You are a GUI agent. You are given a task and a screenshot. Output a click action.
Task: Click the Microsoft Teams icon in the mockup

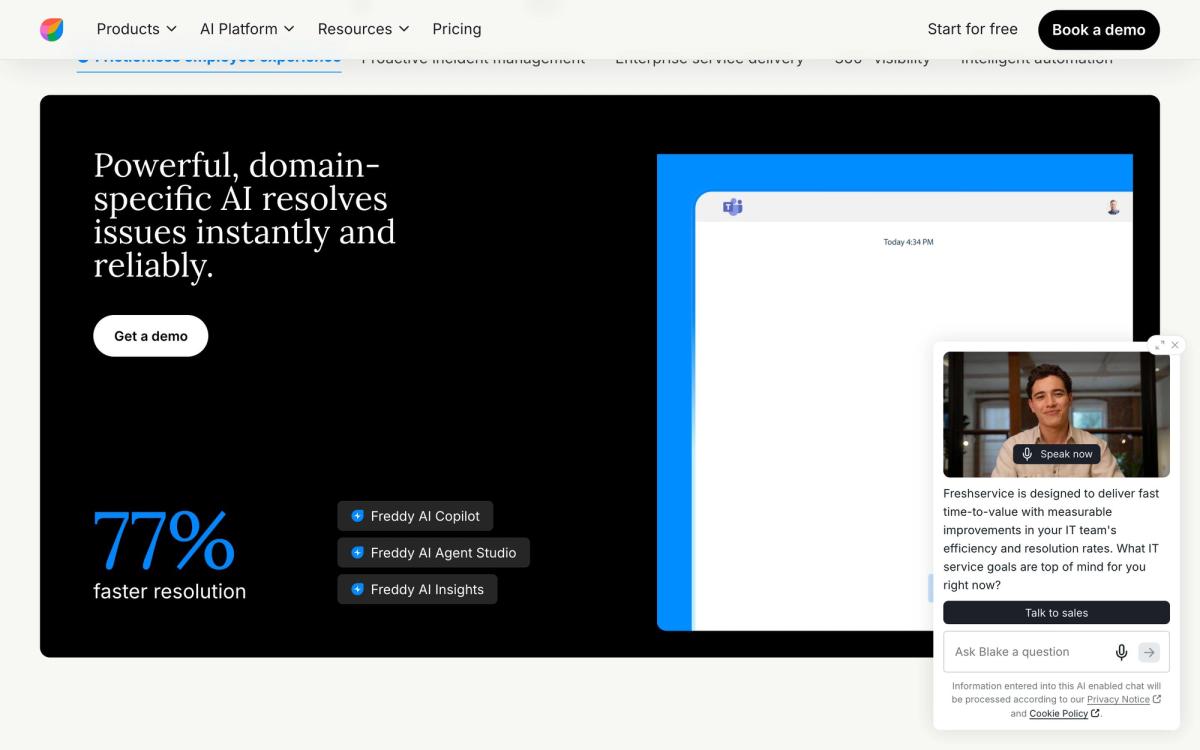pos(733,207)
